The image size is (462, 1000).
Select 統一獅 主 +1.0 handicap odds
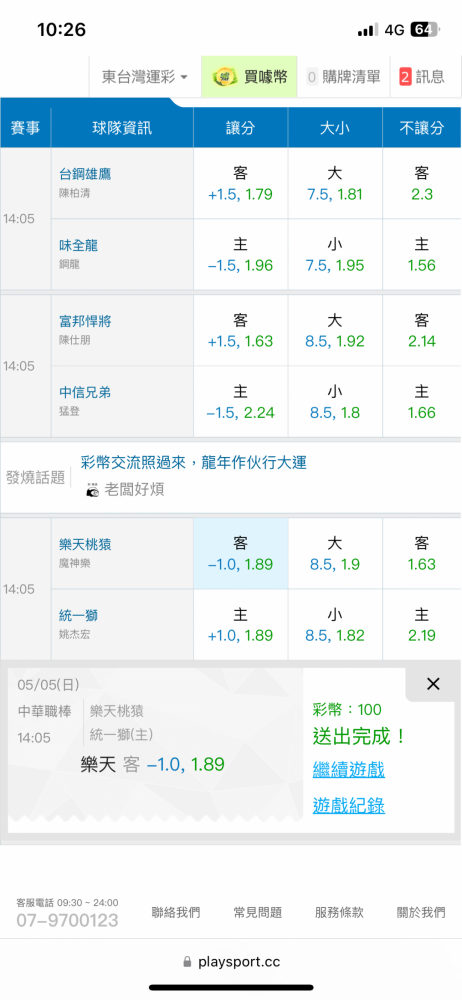241,624
